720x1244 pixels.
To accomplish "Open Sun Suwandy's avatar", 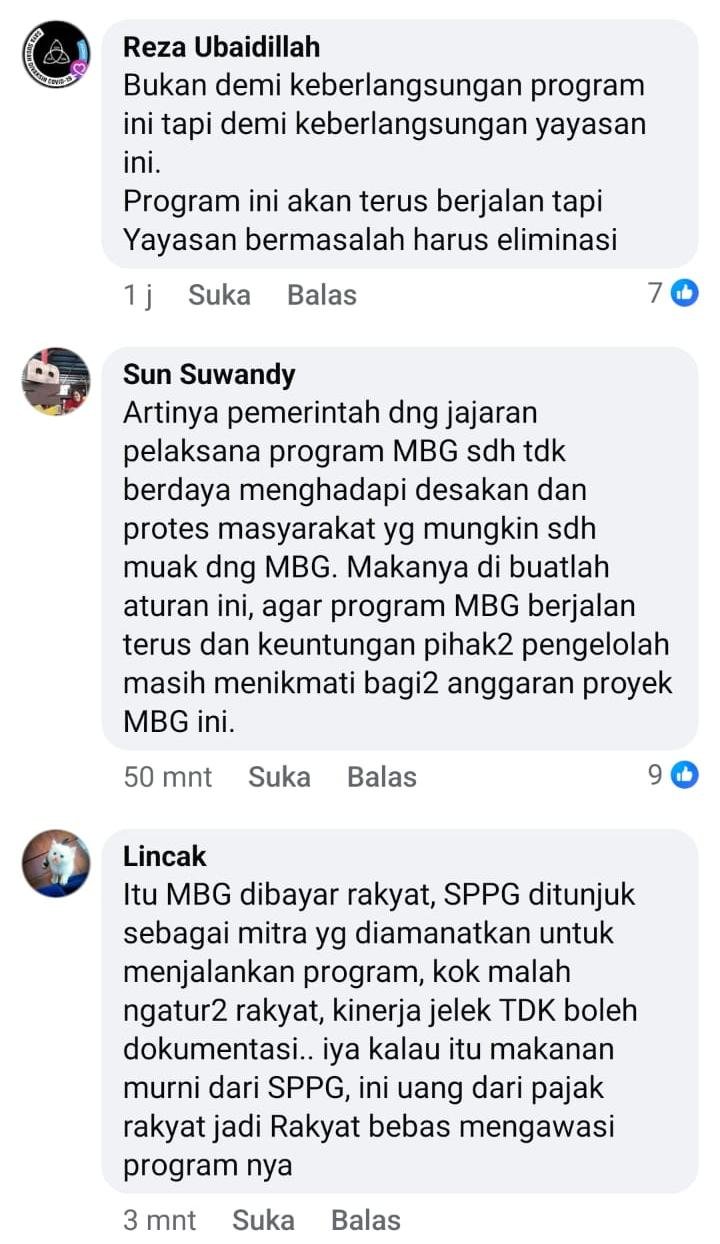I will [x=56, y=381].
